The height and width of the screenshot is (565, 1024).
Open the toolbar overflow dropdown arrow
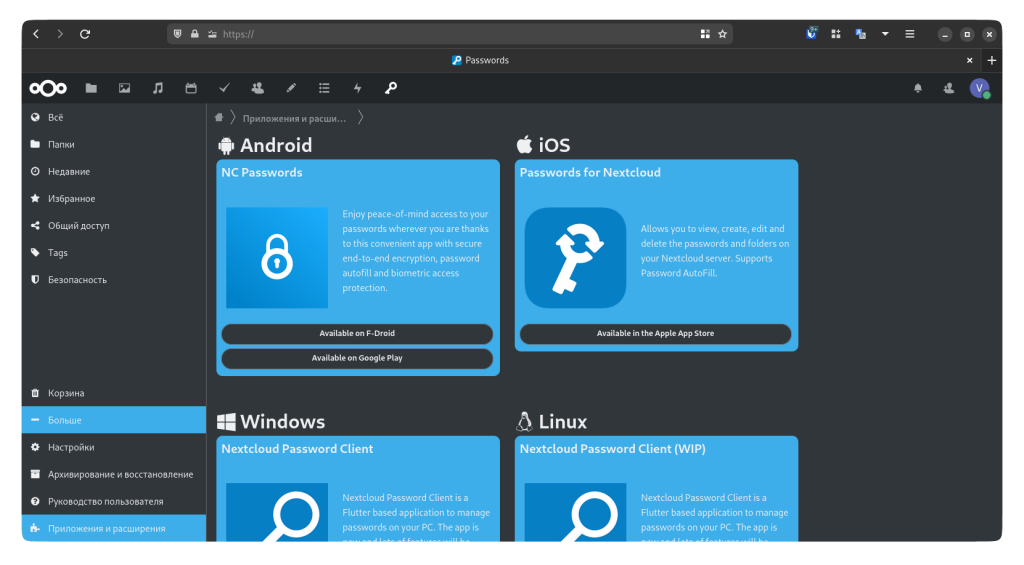click(x=885, y=34)
